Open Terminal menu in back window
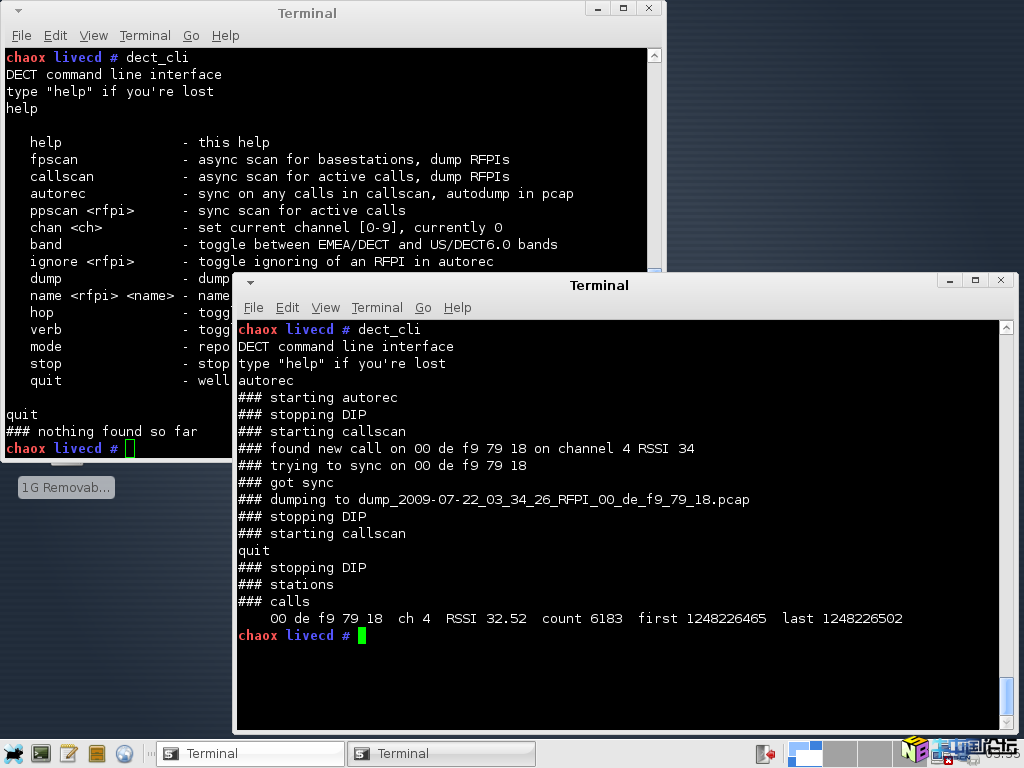This screenshot has width=1024, height=768. [x=145, y=35]
